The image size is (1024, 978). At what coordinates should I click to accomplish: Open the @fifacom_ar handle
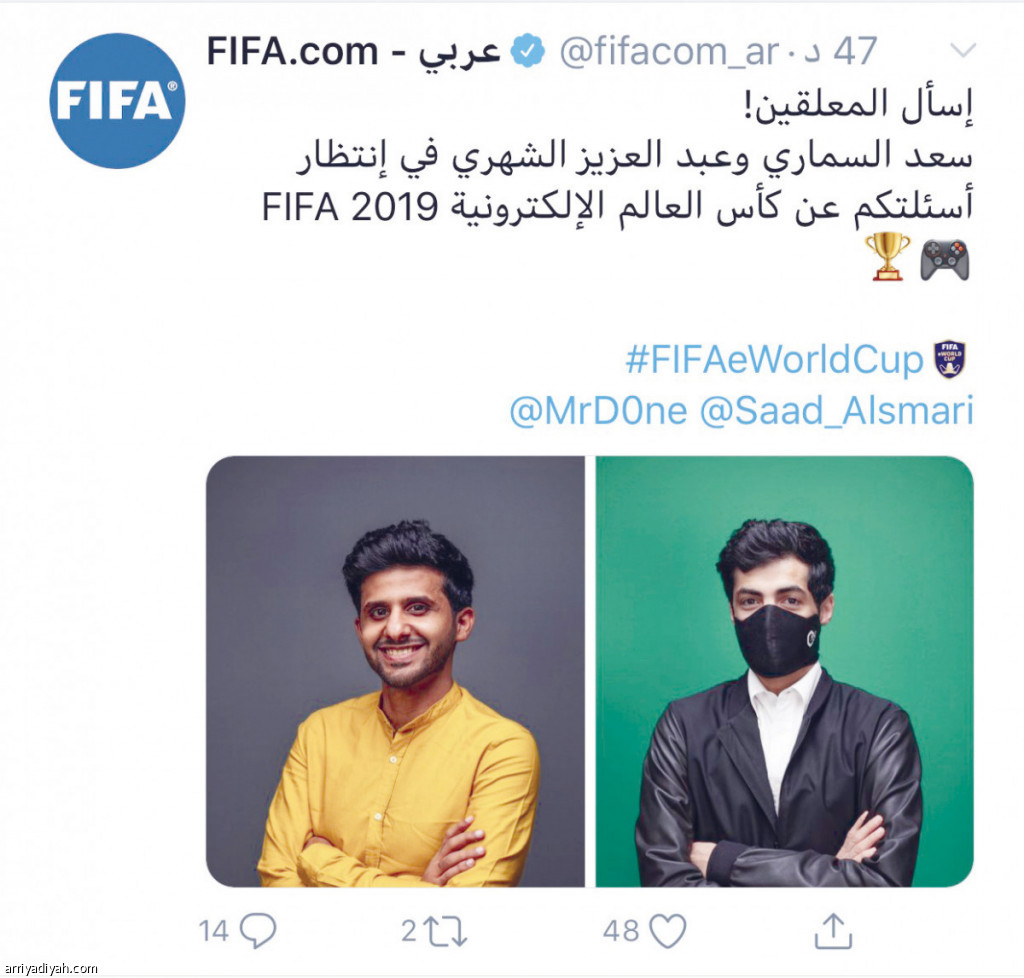669,52
